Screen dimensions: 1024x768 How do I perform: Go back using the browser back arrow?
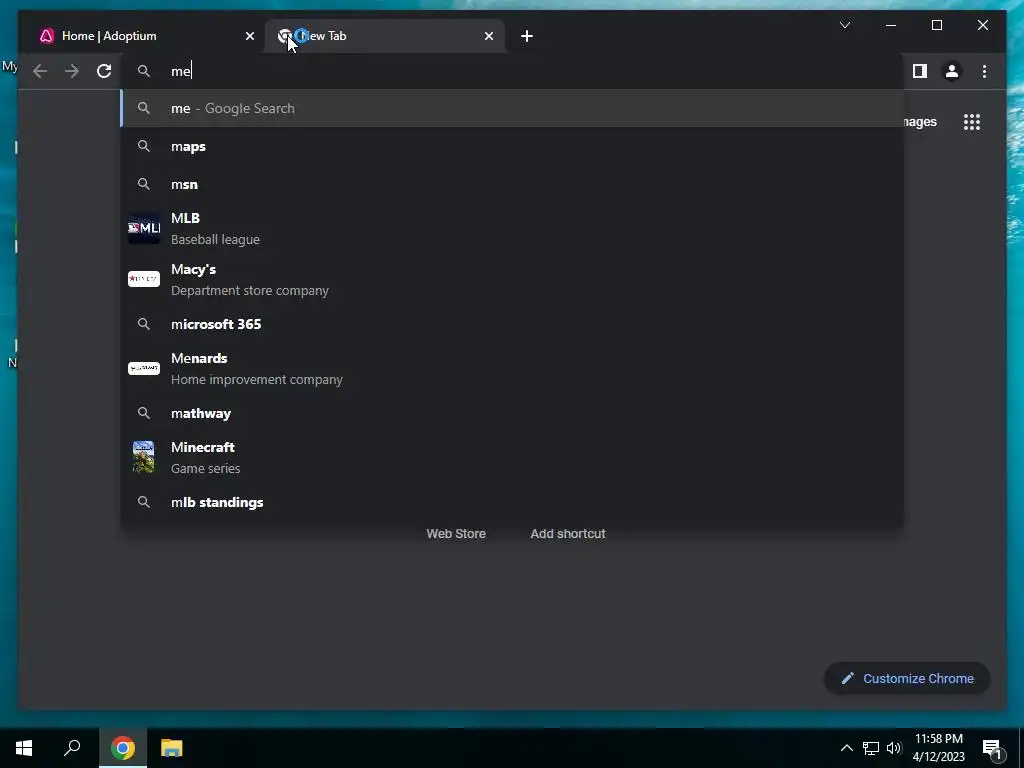click(x=40, y=71)
